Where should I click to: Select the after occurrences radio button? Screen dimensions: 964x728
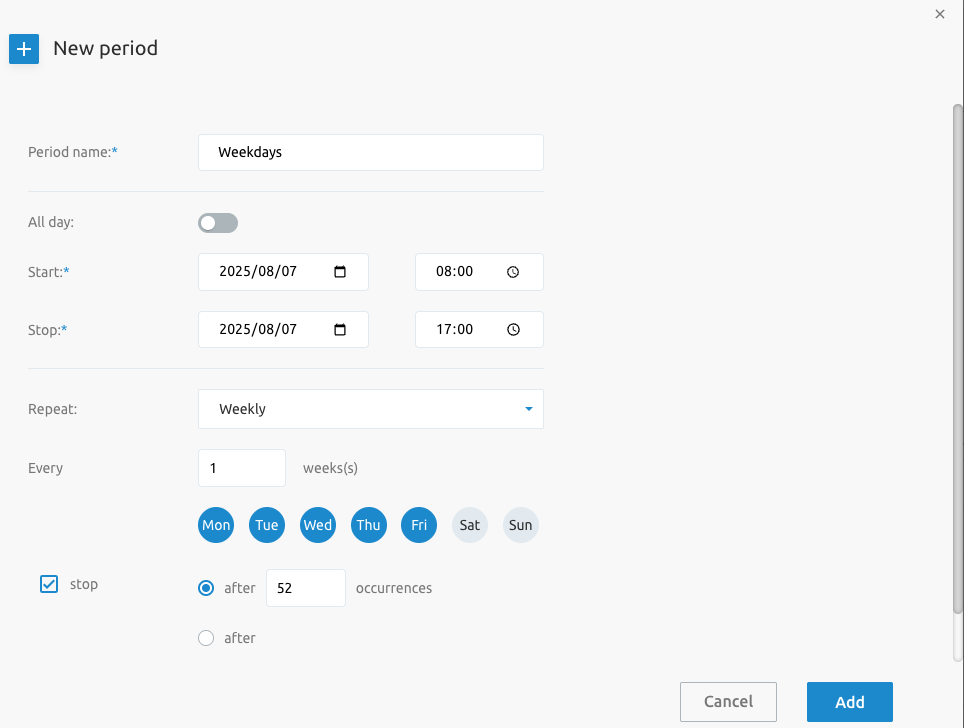pos(206,588)
